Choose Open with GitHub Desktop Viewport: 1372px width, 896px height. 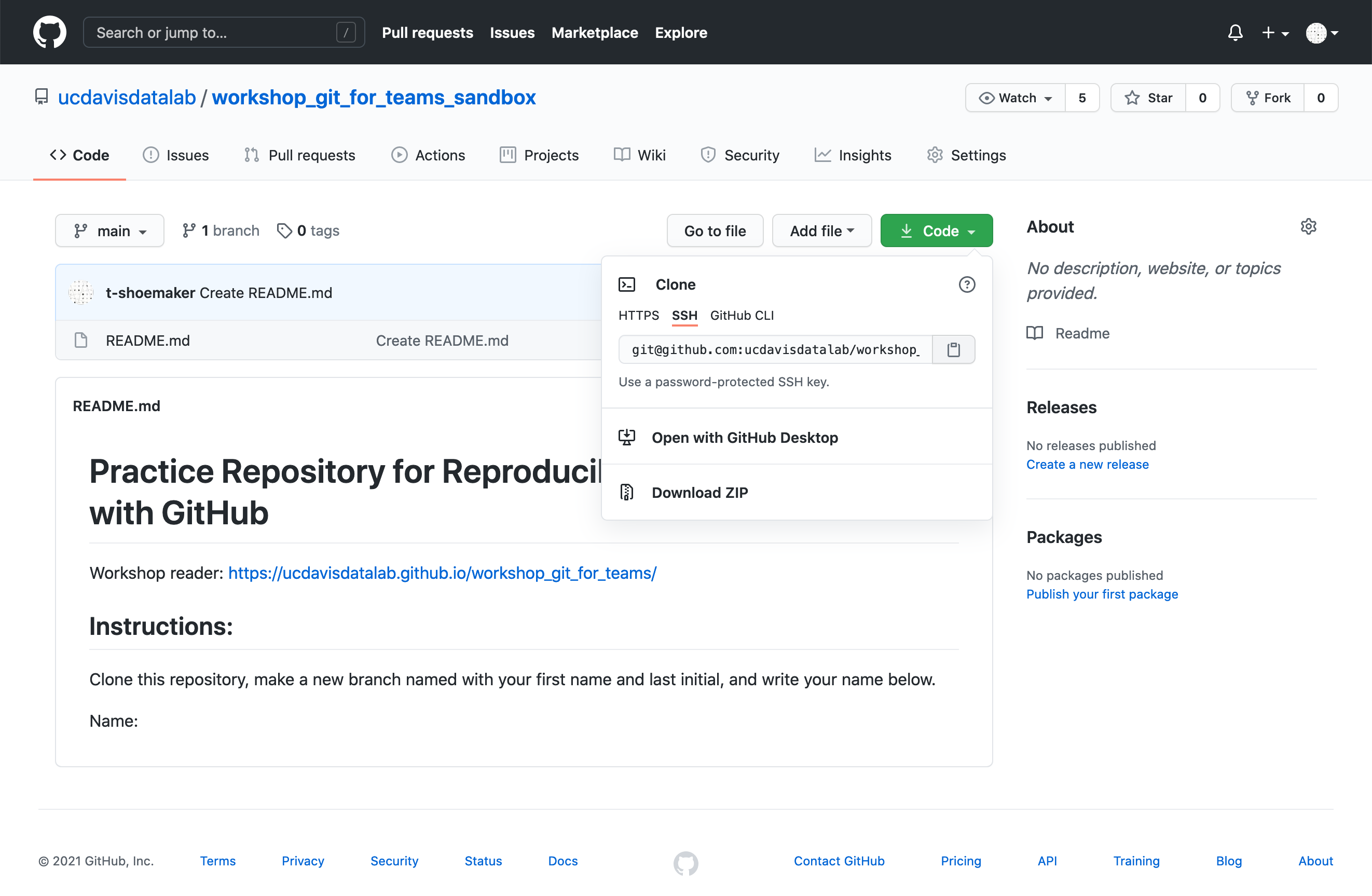pyautogui.click(x=797, y=437)
